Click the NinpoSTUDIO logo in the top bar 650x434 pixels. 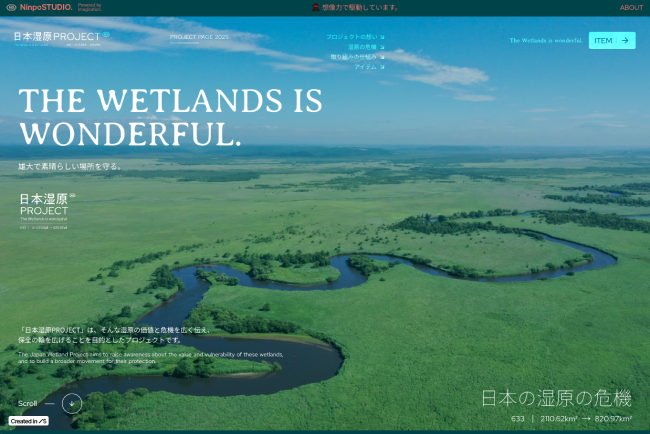coord(44,7)
